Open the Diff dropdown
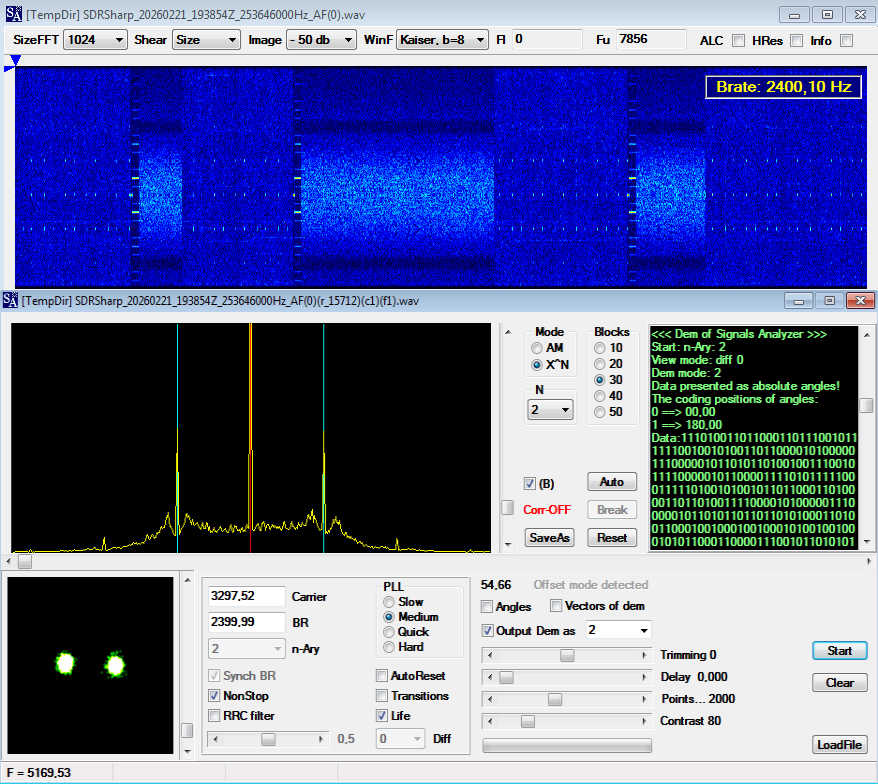Viewport: 878px width, 784px height. tap(400, 739)
